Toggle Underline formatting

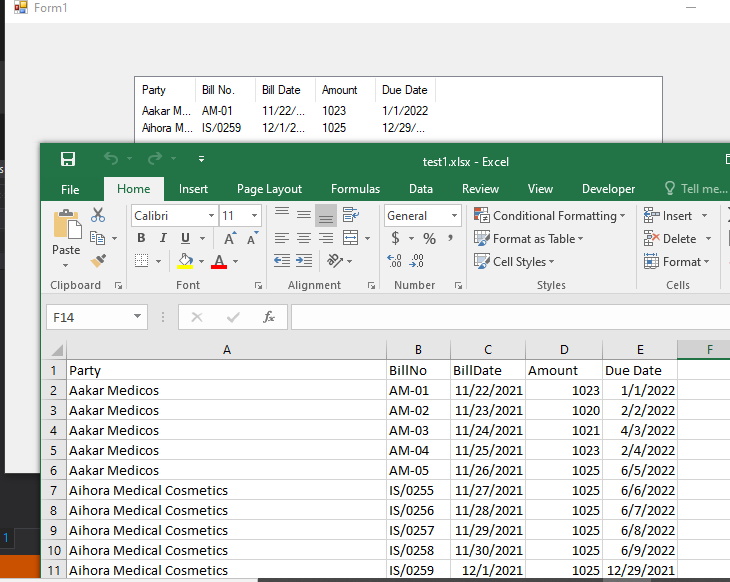click(x=185, y=238)
